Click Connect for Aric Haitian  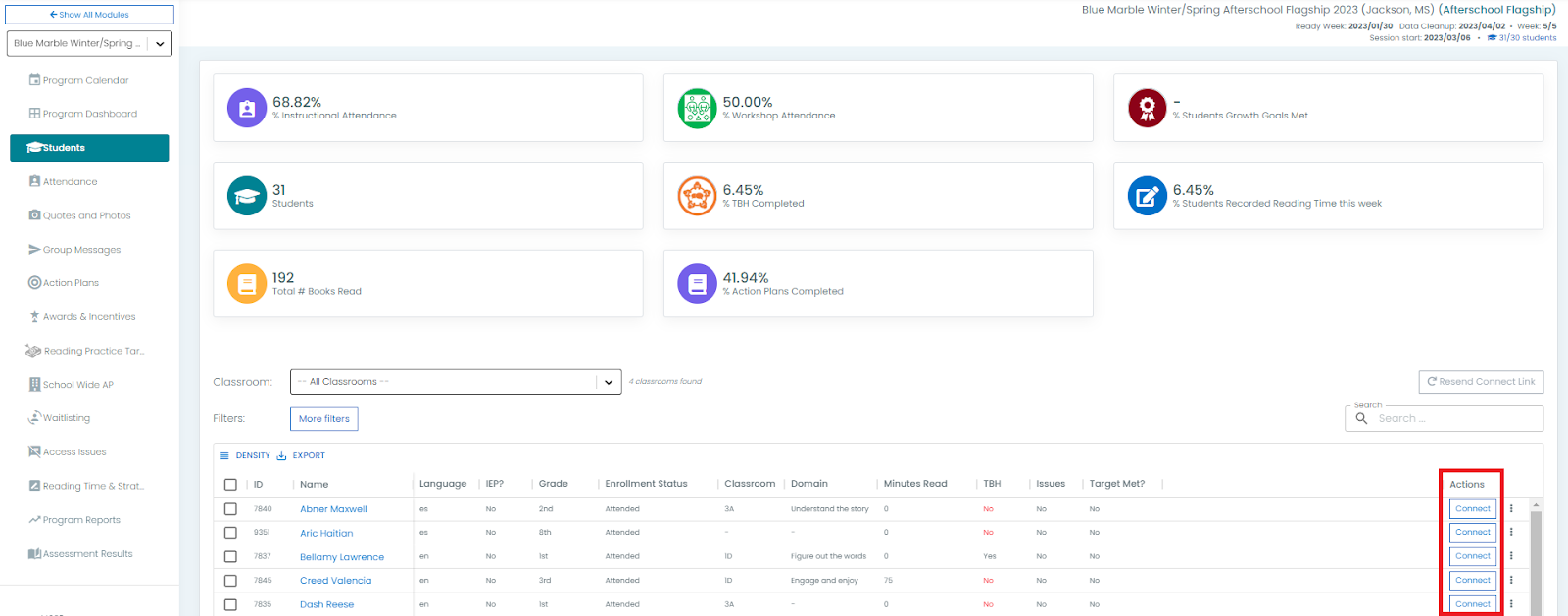(1473, 533)
